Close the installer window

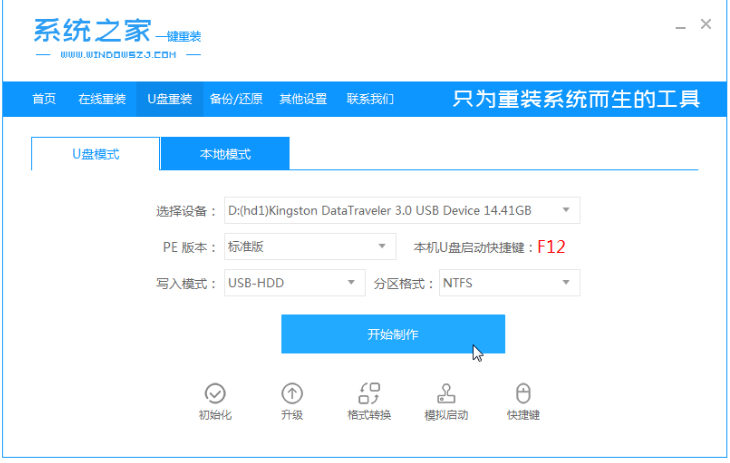click(x=705, y=25)
